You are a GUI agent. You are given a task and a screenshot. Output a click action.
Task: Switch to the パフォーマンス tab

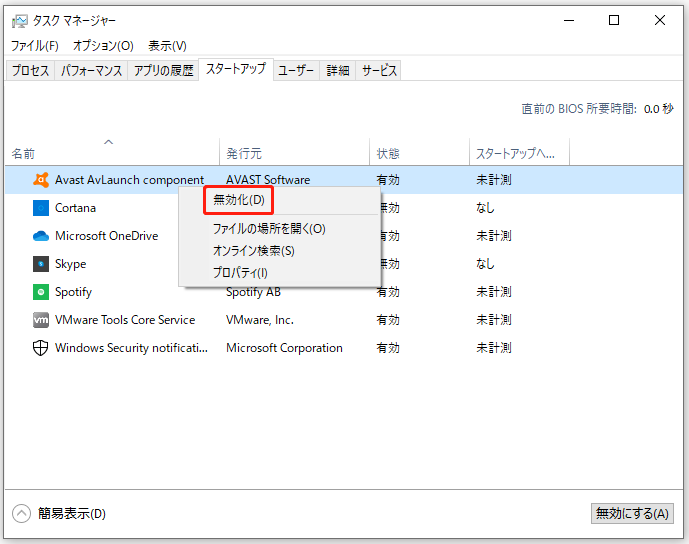pyautogui.click(x=91, y=70)
